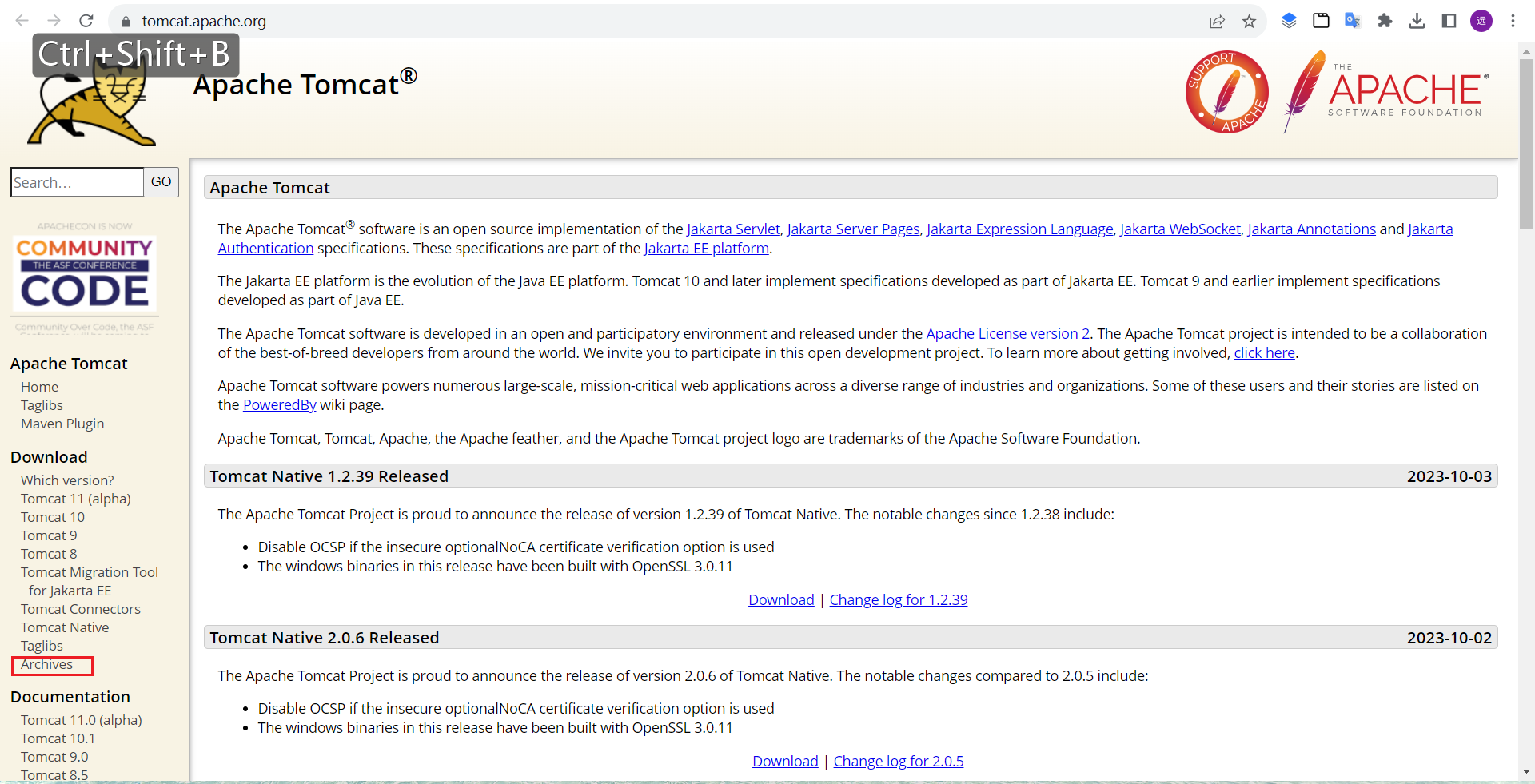The width and height of the screenshot is (1535, 784).
Task: Click into the Search... field
Action: (x=77, y=182)
